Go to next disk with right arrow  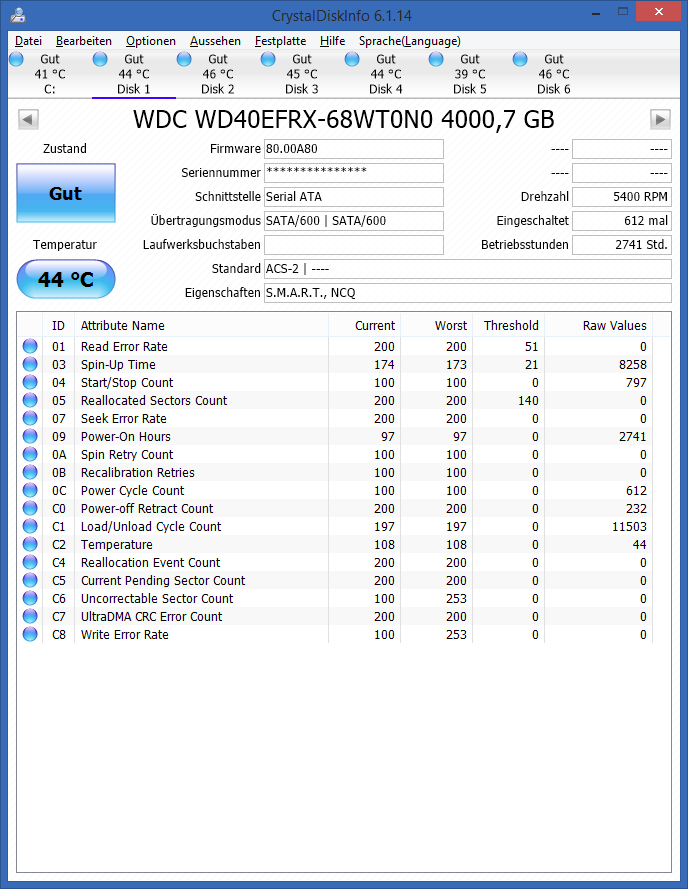(x=660, y=120)
